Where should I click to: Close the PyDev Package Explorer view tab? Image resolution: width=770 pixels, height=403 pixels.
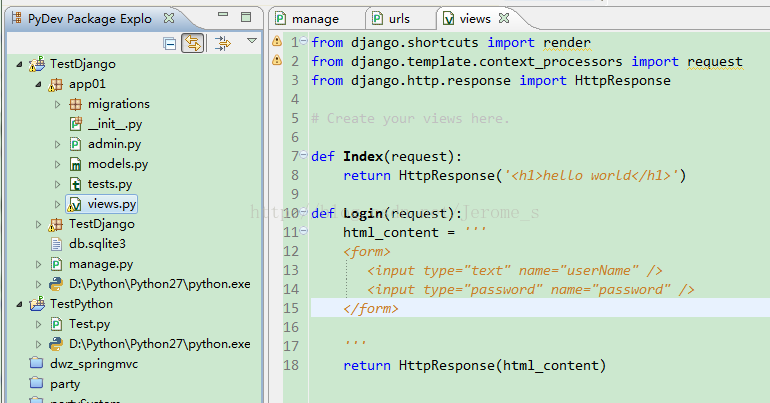click(x=169, y=18)
